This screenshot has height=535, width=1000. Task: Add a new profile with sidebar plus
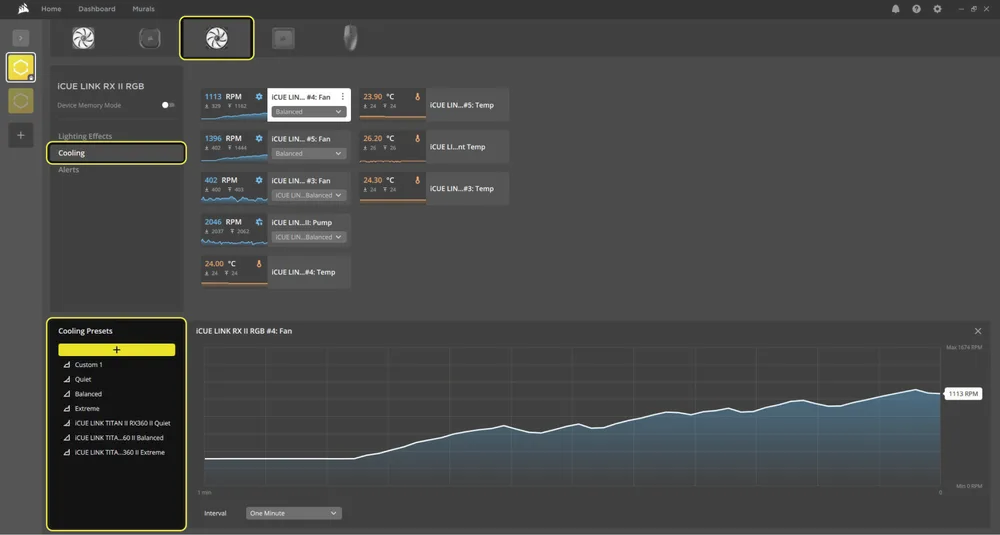pos(20,135)
